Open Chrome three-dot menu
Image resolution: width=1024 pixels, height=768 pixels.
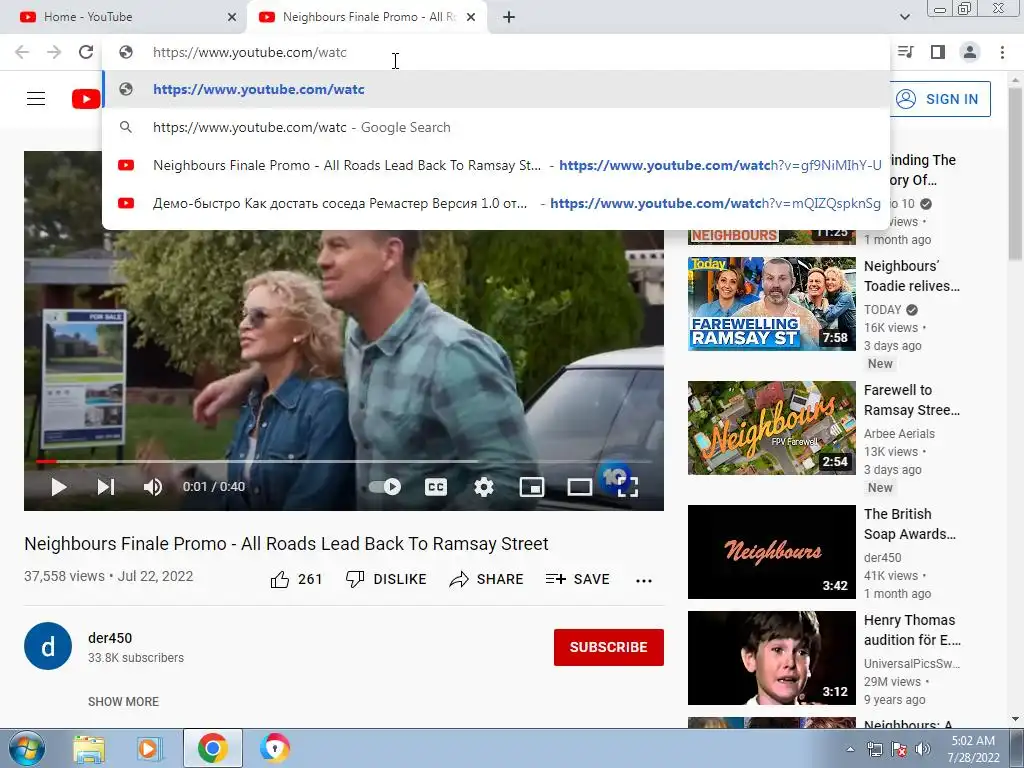coord(1002,52)
